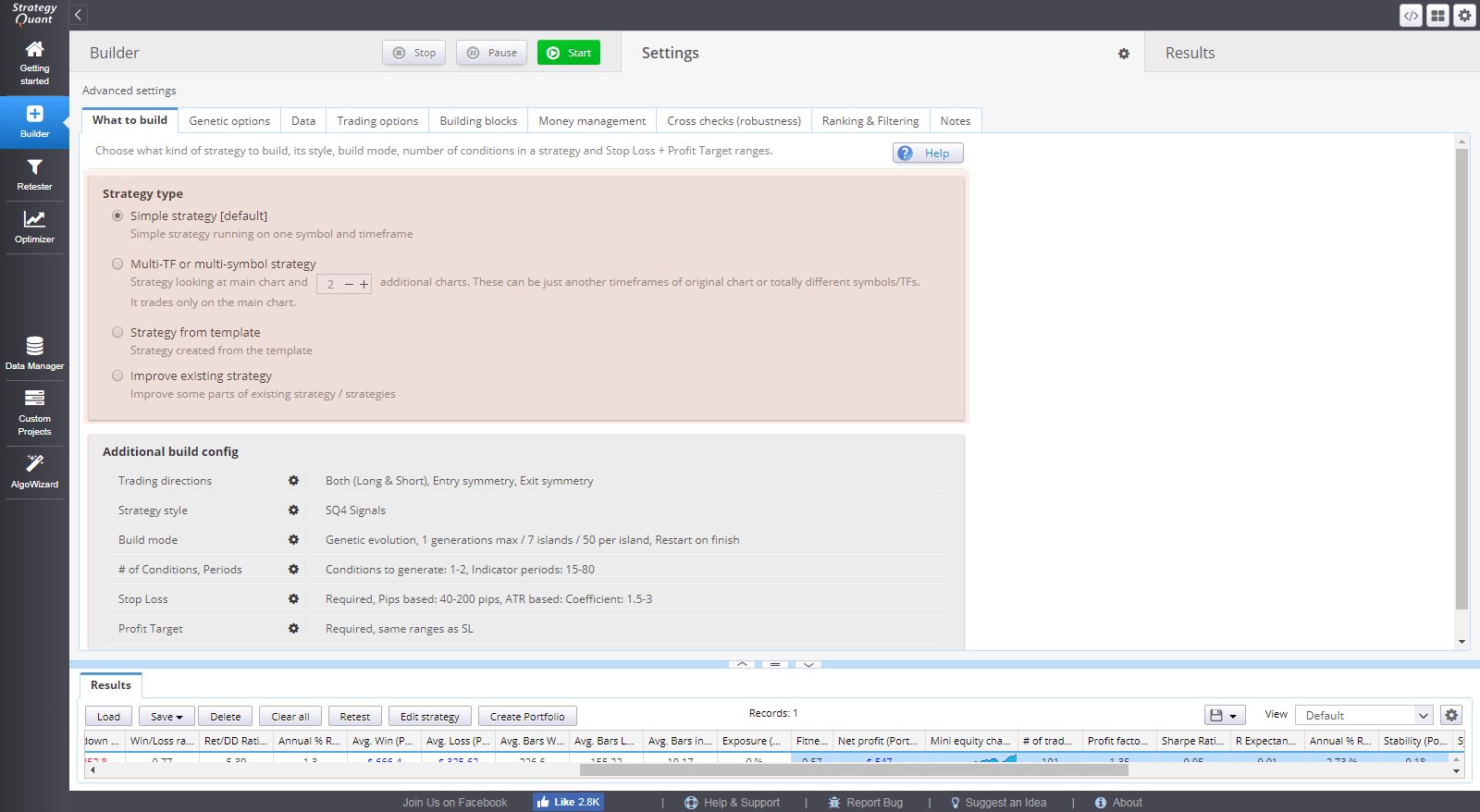The height and width of the screenshot is (812, 1480).
Task: Open Help for What to build
Action: [928, 154]
